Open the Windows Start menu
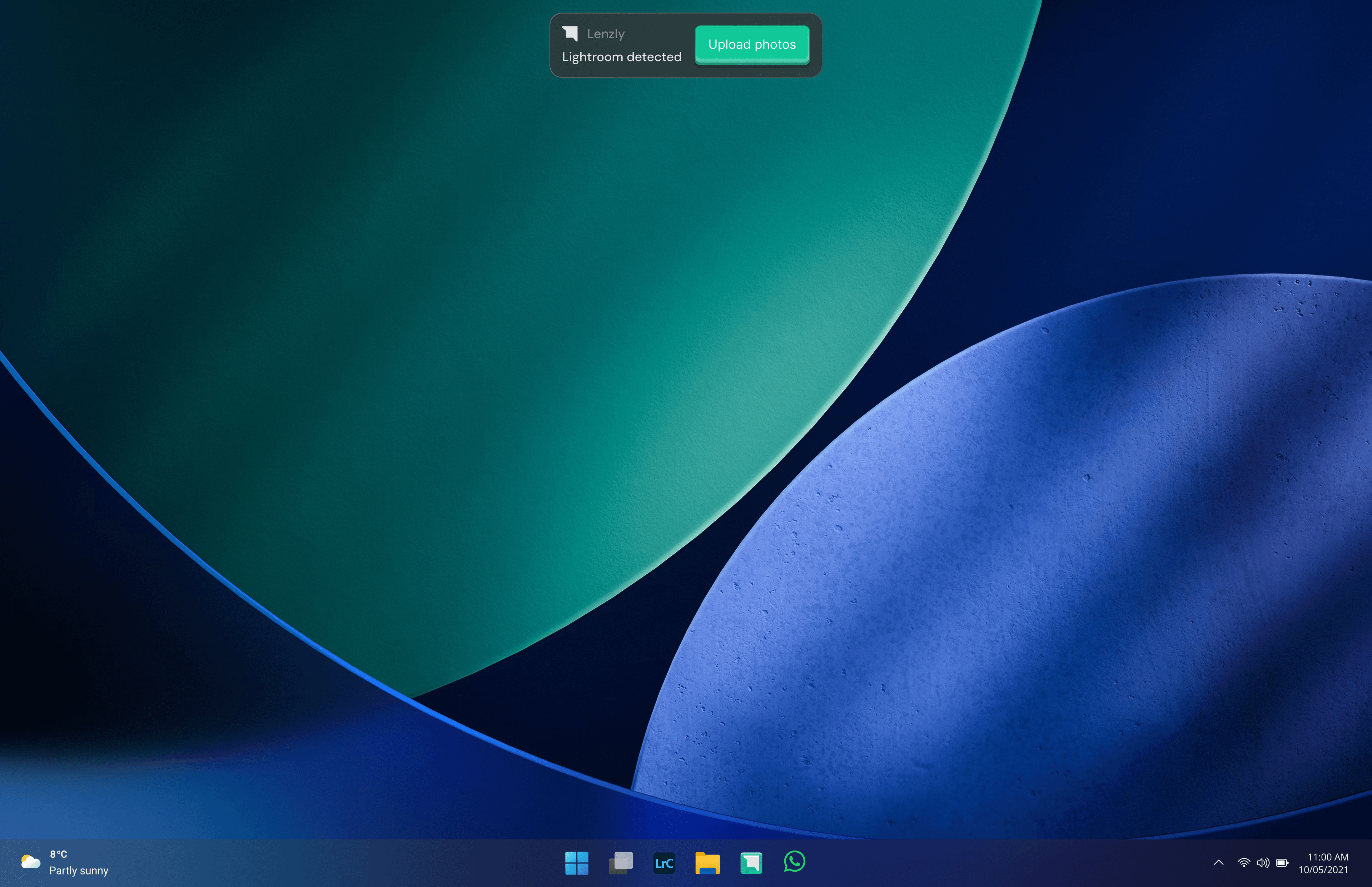 click(x=576, y=863)
